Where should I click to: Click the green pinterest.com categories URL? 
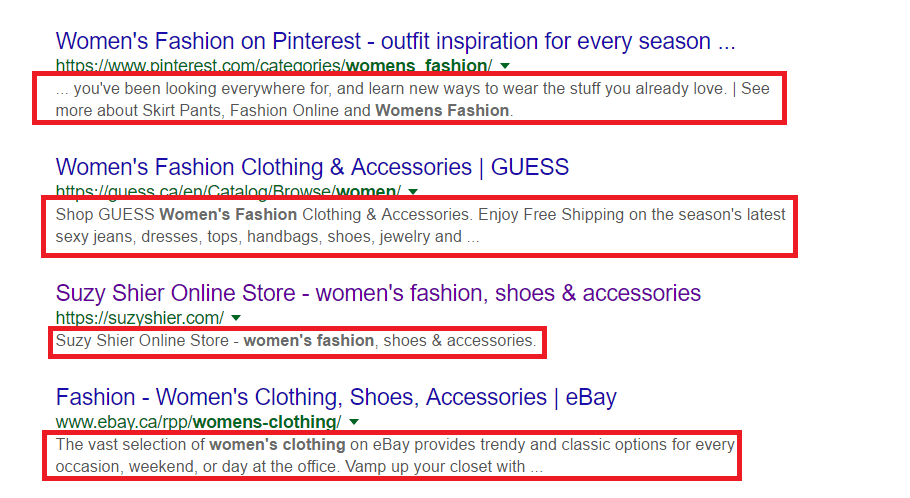point(273,66)
